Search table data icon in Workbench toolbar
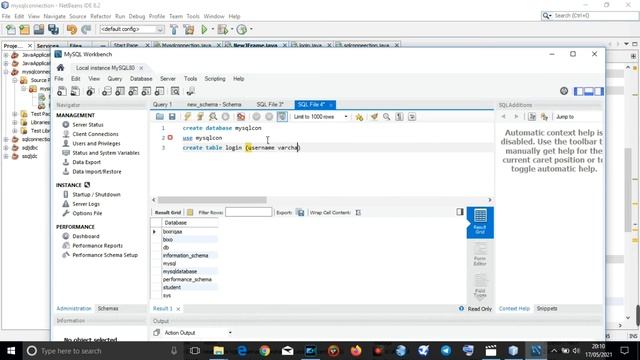This screenshot has height=360, width=640. pyautogui.click(x=175, y=91)
